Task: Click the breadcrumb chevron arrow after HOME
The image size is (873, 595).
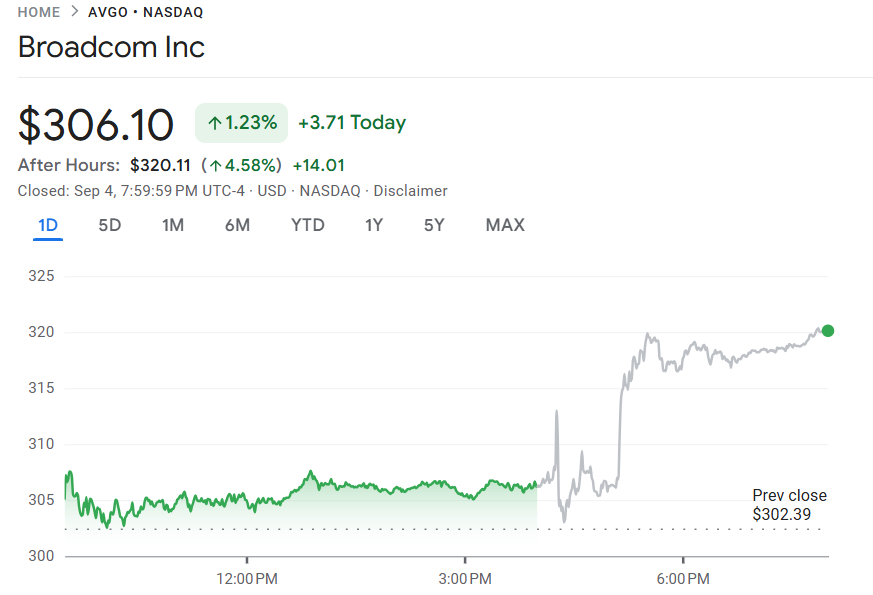Action: click(74, 13)
